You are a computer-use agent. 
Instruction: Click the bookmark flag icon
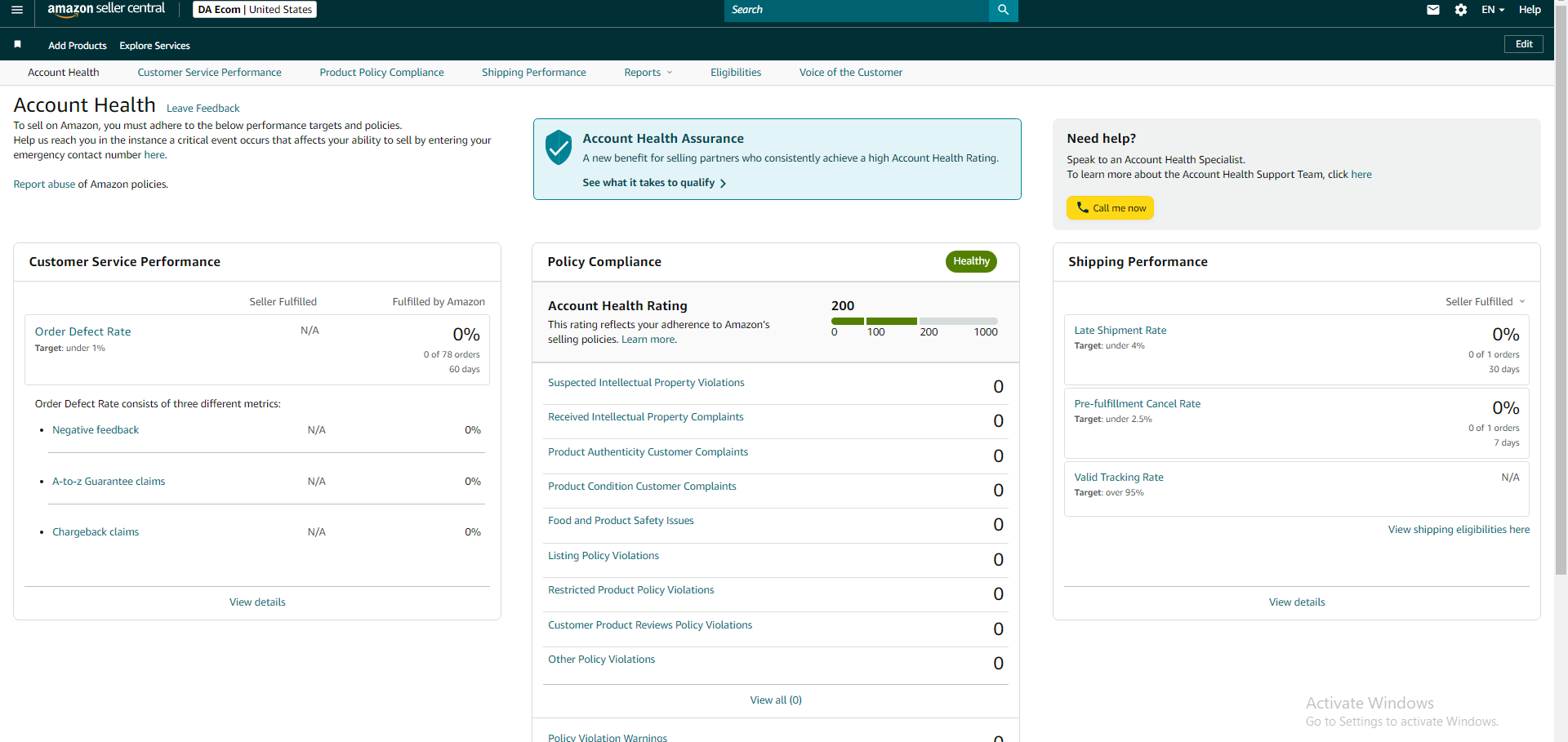[x=17, y=45]
